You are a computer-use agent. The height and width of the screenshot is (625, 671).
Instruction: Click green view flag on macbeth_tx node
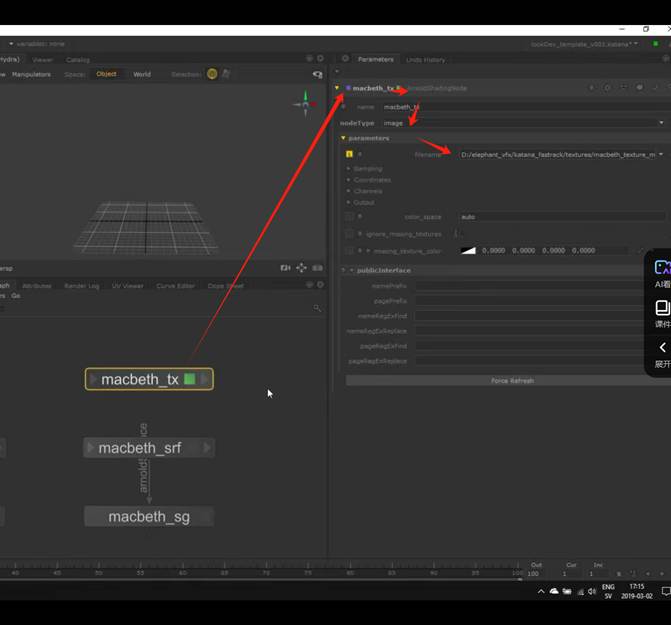pyautogui.click(x=190, y=379)
